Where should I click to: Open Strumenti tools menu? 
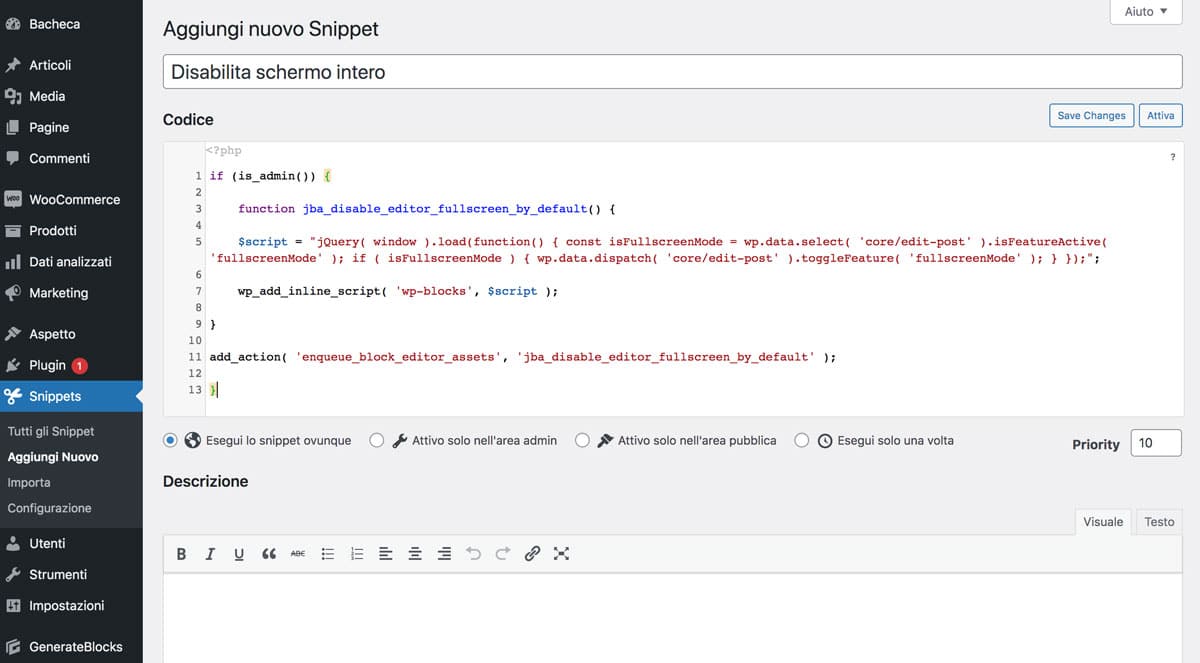click(71, 574)
